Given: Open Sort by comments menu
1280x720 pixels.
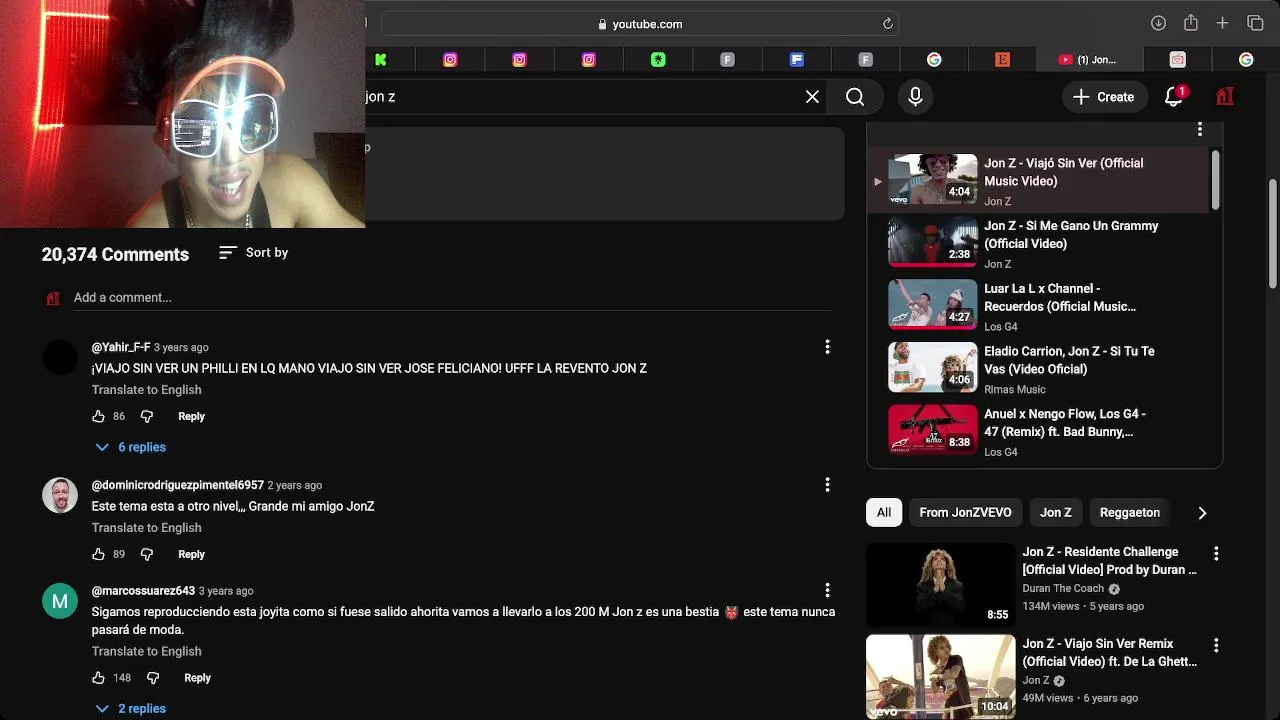Looking at the screenshot, I should pyautogui.click(x=253, y=253).
